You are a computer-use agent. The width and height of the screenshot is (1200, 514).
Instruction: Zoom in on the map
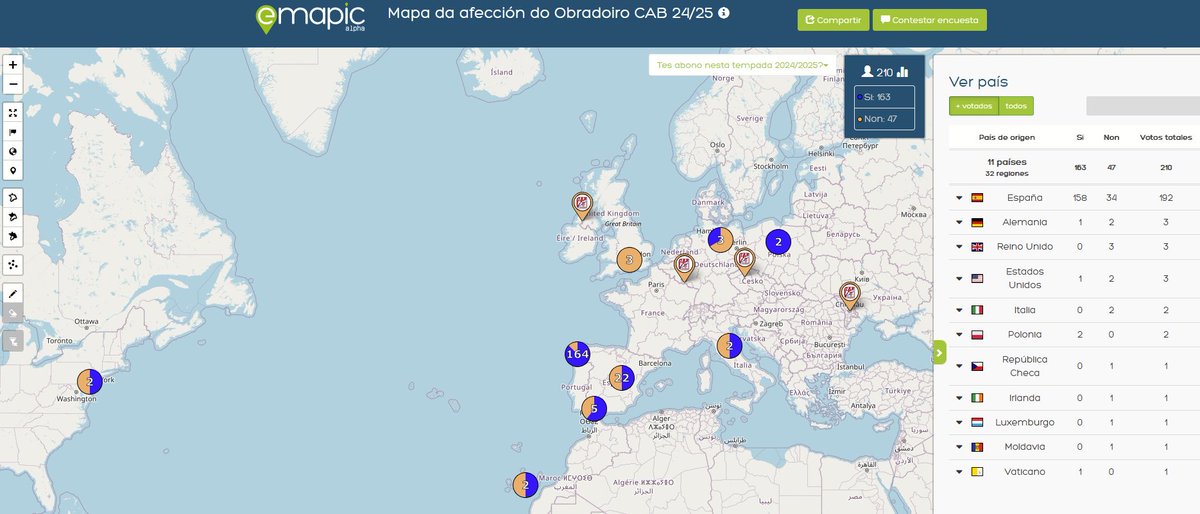pos(13,64)
